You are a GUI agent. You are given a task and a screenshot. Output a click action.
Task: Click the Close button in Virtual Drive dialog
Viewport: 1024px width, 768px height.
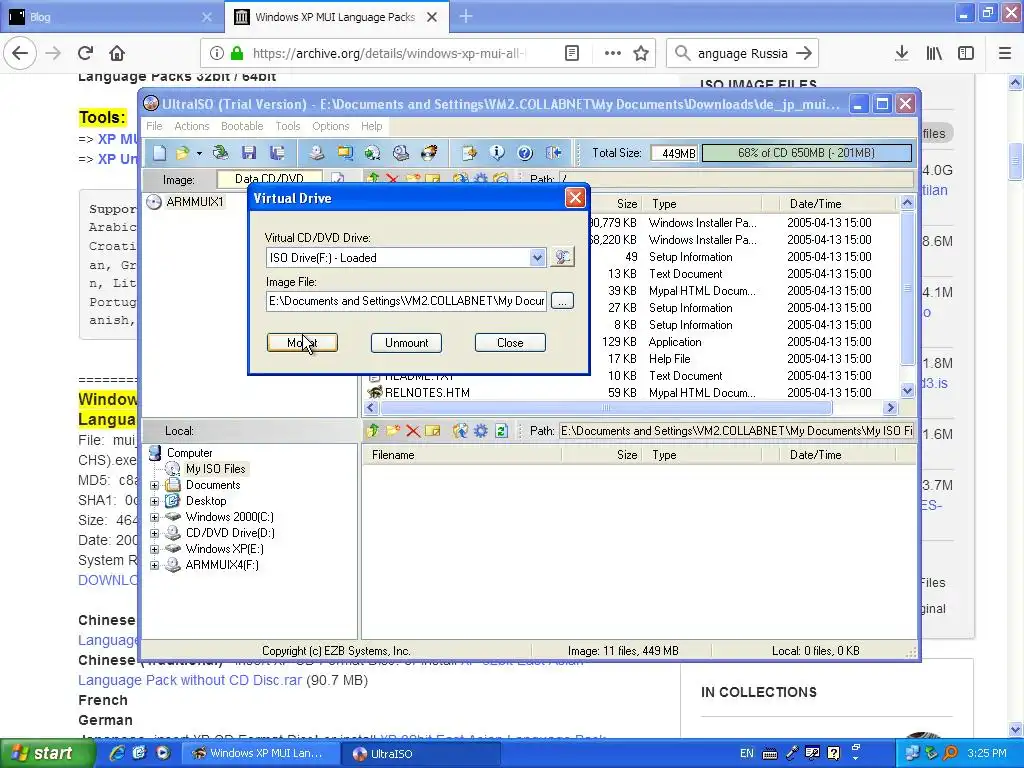510,343
